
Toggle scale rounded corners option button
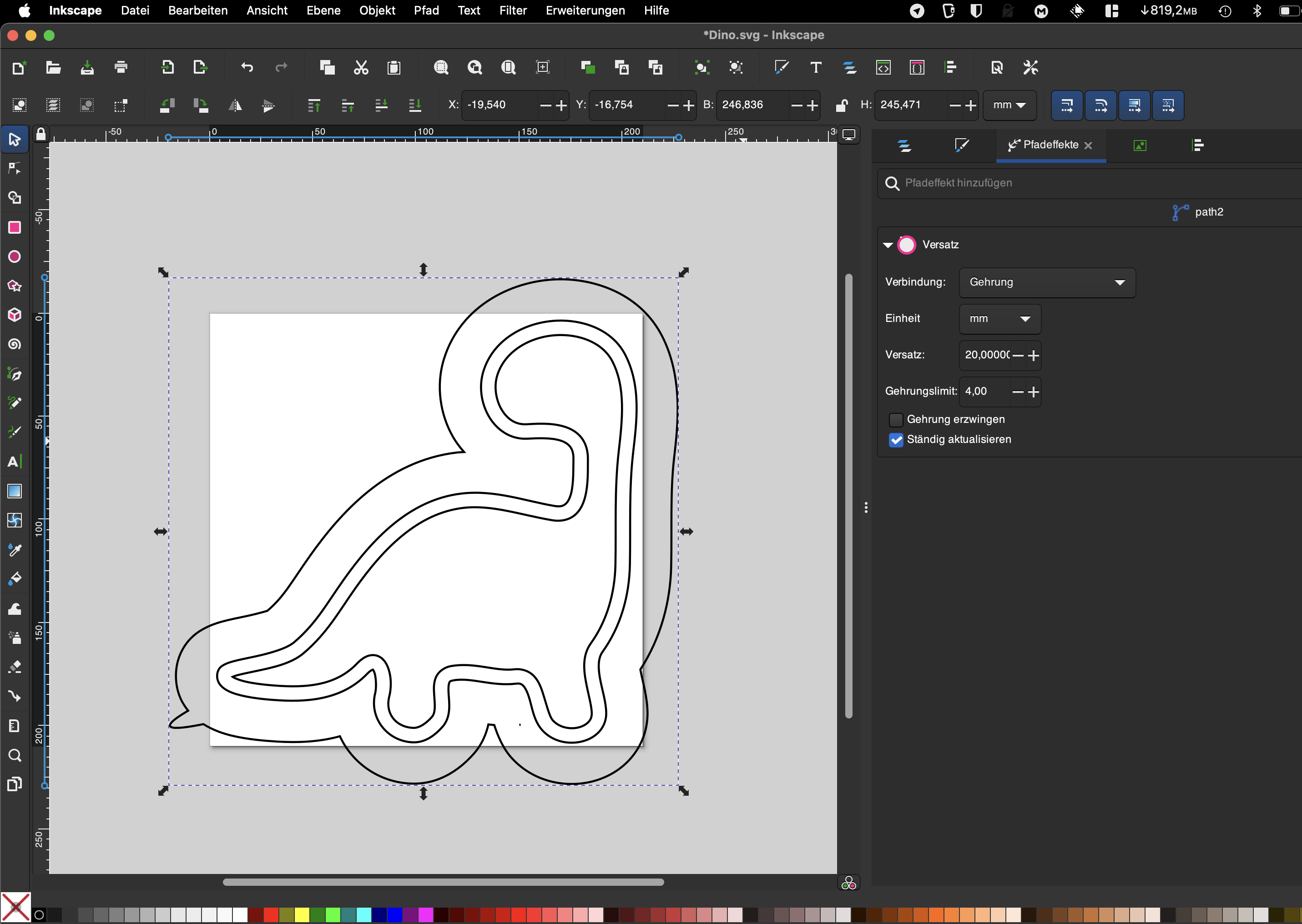(1100, 105)
